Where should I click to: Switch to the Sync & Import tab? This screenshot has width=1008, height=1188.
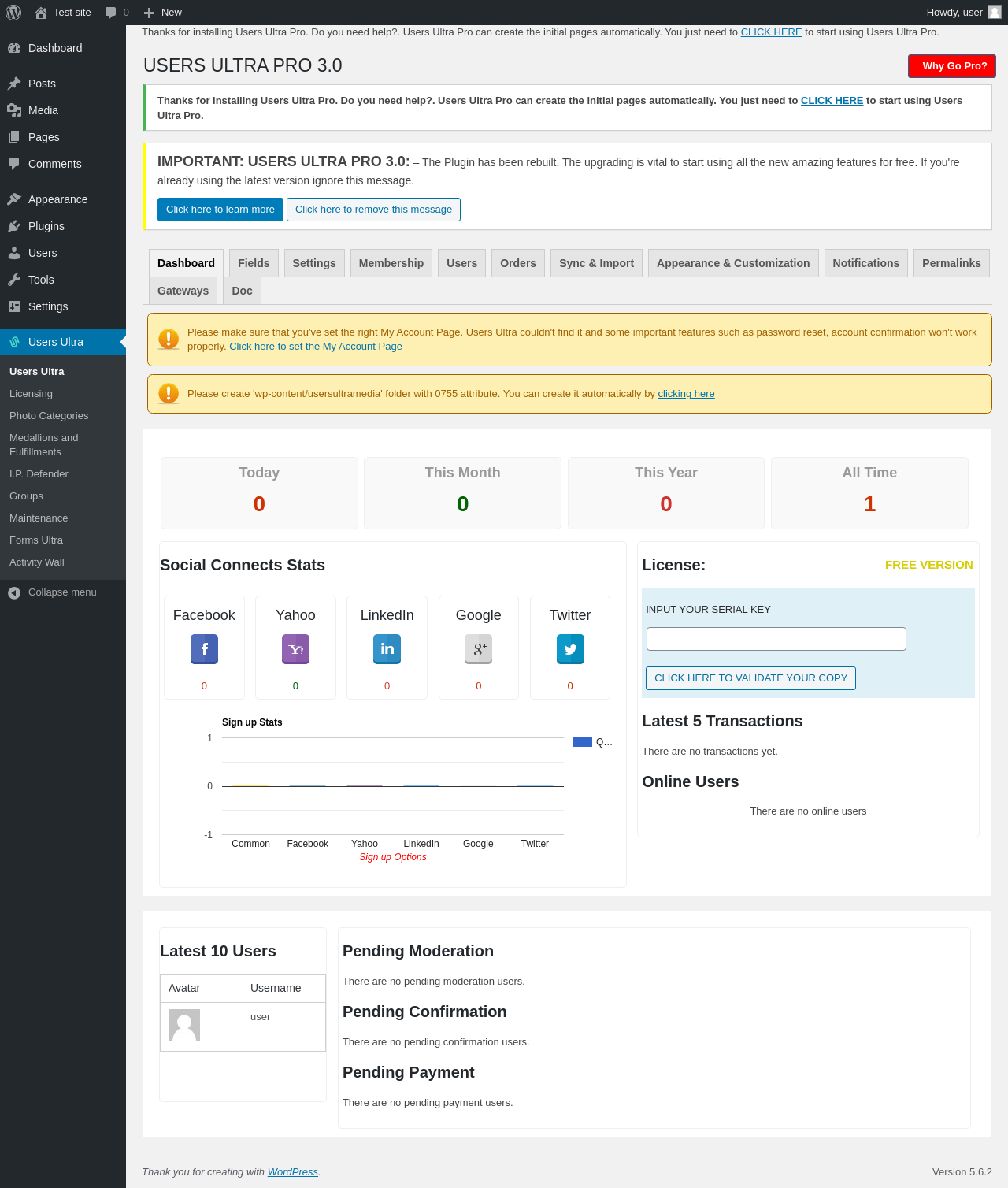pyautogui.click(x=596, y=263)
